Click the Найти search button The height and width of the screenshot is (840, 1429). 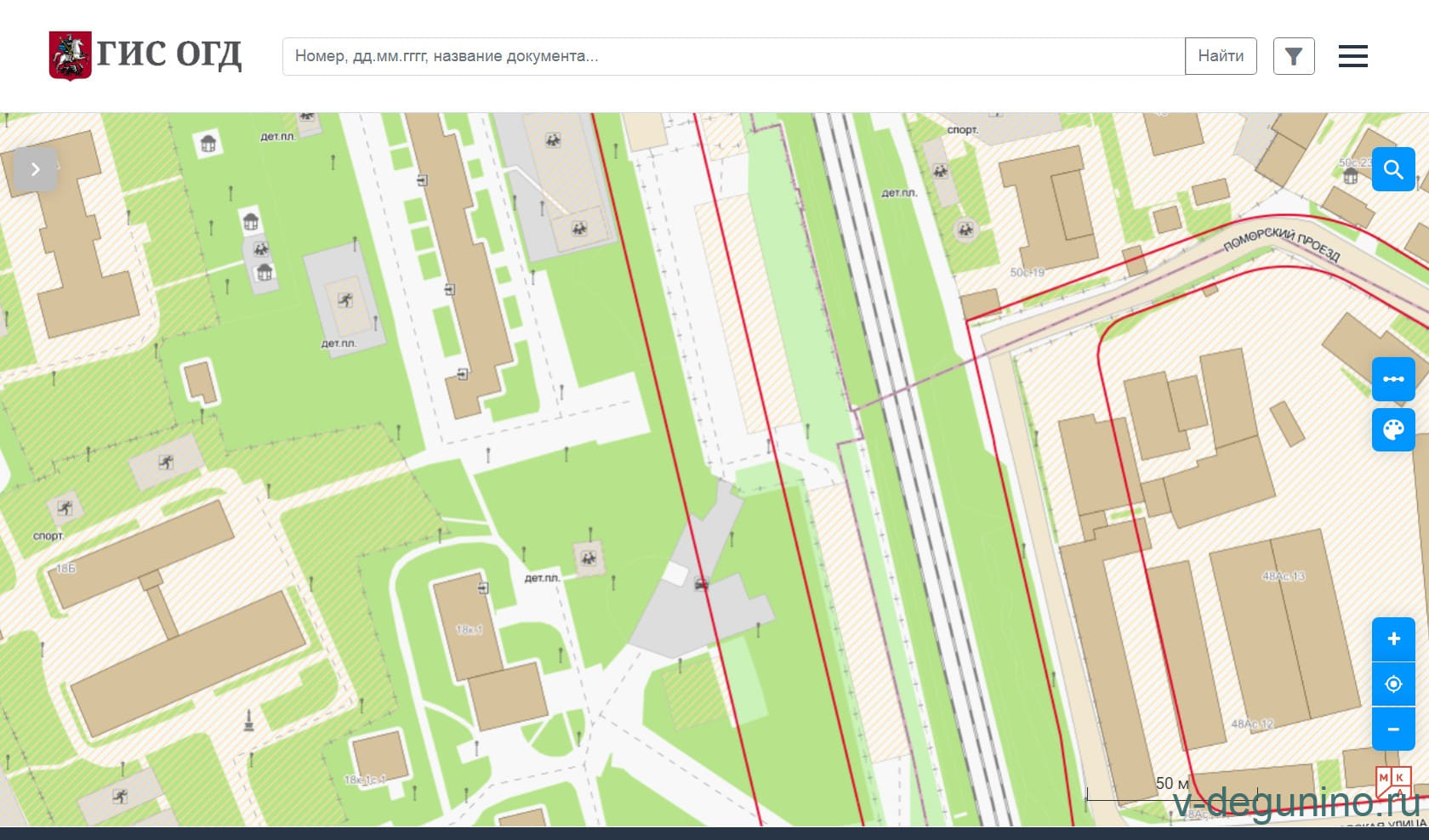click(1220, 56)
